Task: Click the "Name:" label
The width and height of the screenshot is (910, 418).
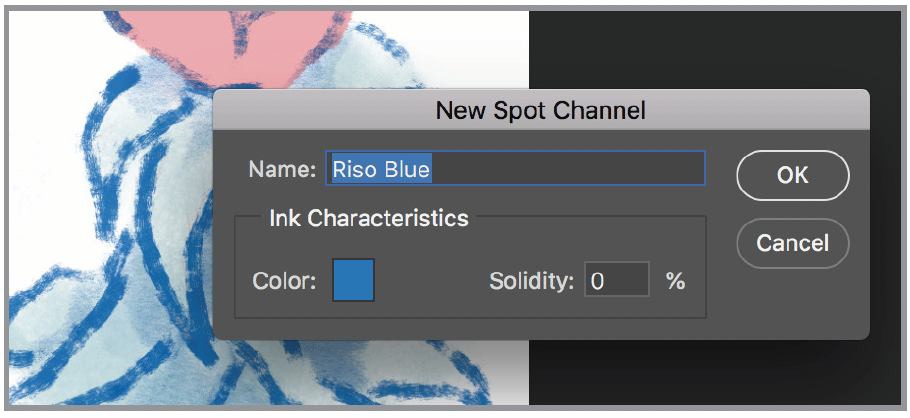Action: tap(282, 169)
